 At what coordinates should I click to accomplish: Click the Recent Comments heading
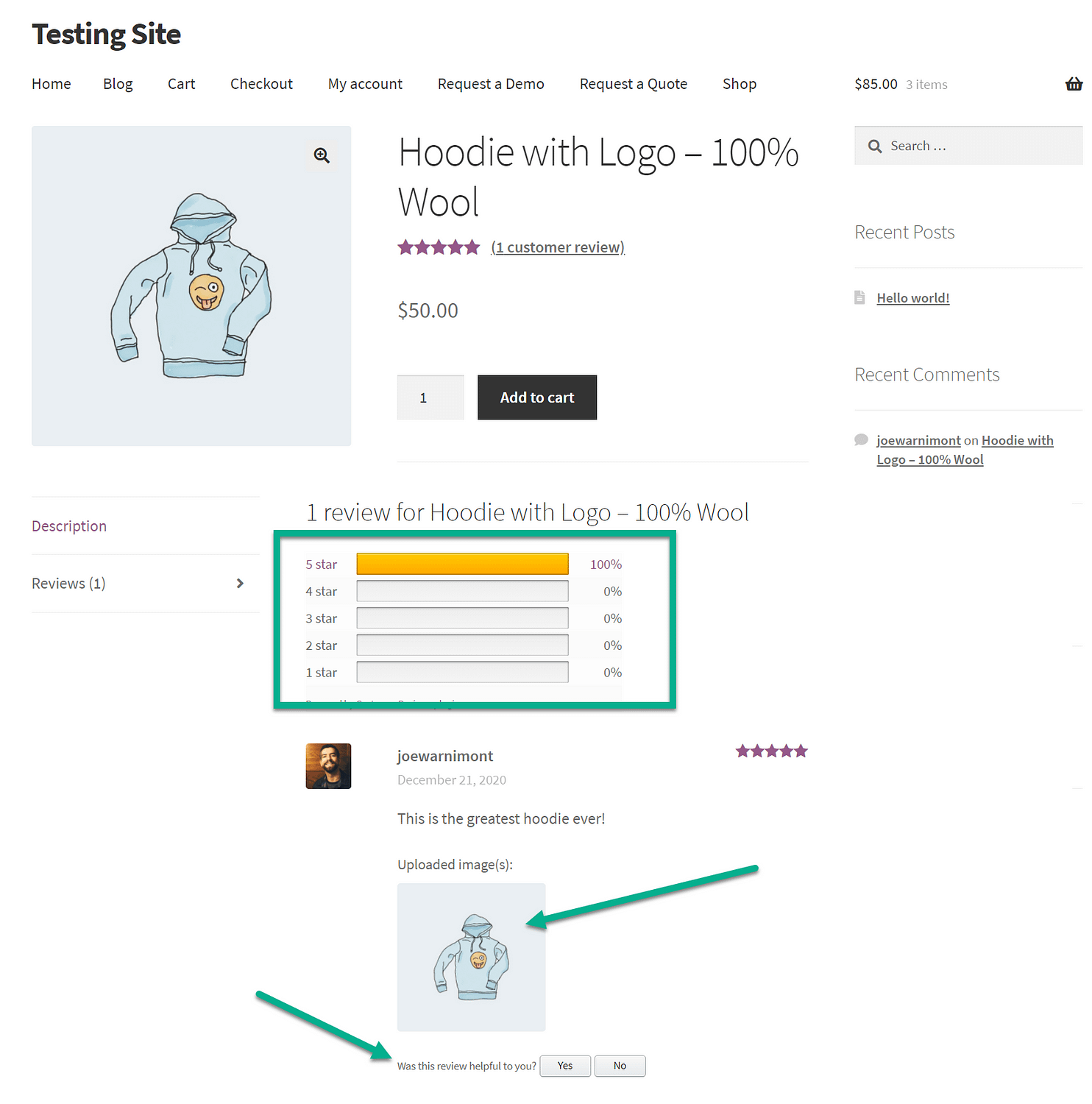[x=927, y=375]
